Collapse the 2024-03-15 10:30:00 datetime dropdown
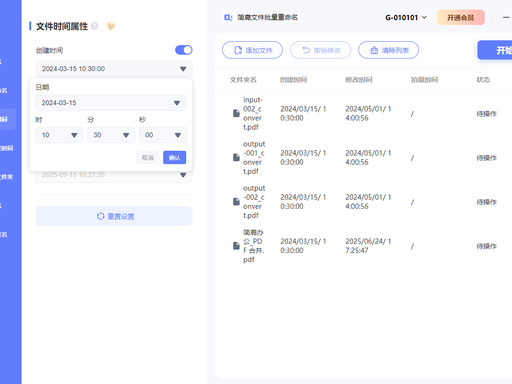Image resolution: width=512 pixels, height=384 pixels. (183, 69)
